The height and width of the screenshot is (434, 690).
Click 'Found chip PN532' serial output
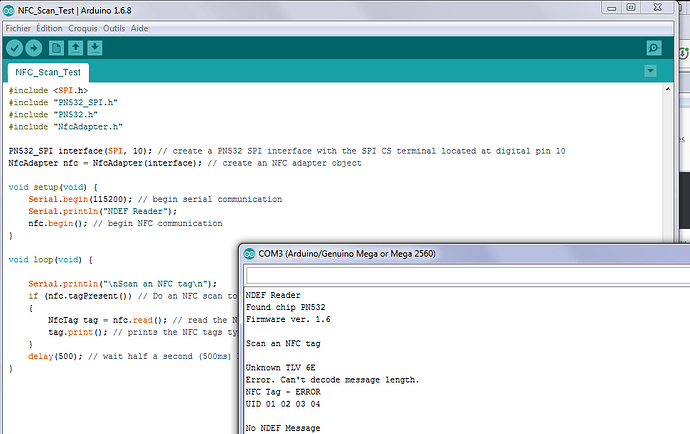tap(286, 307)
